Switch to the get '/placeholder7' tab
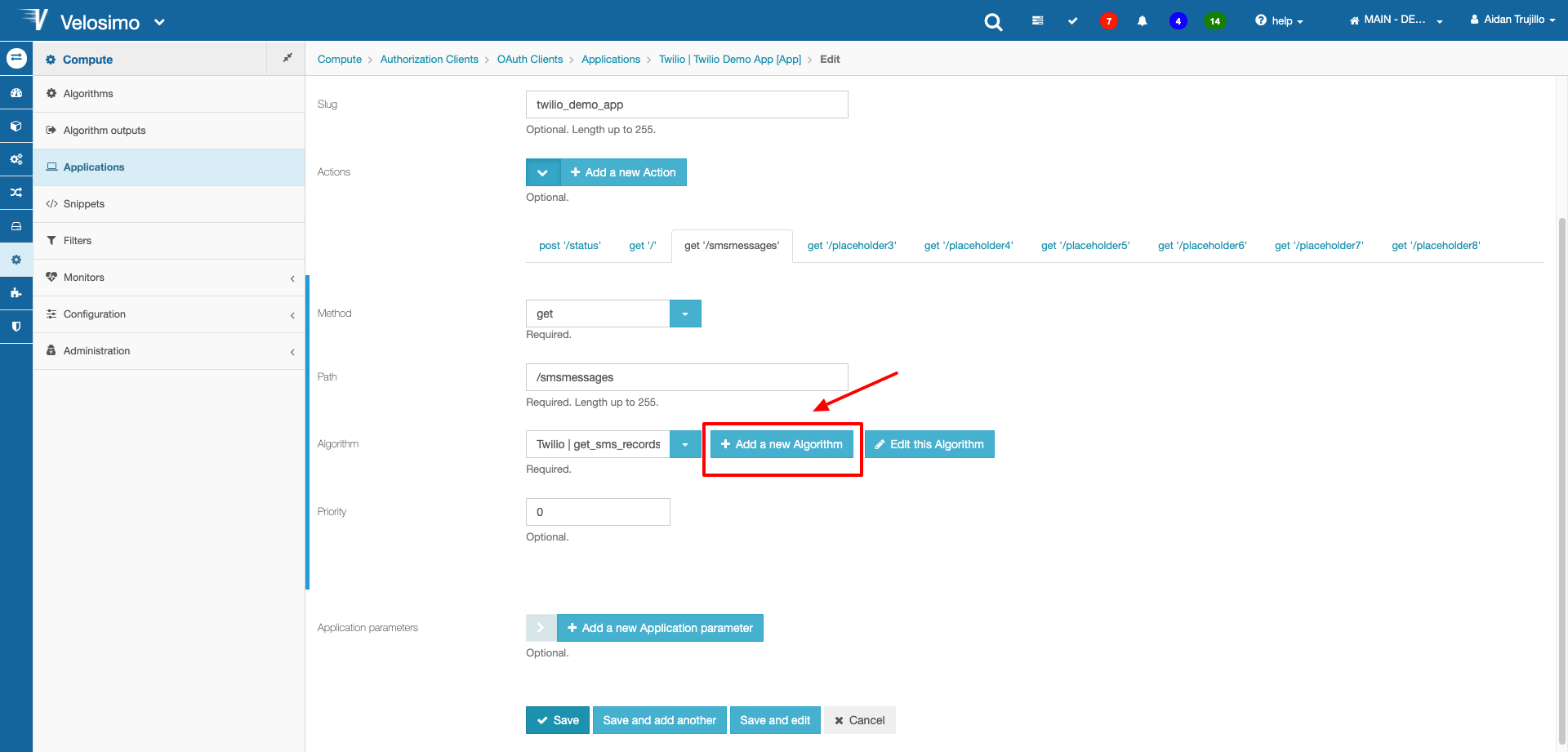The height and width of the screenshot is (752, 1568). (1319, 246)
